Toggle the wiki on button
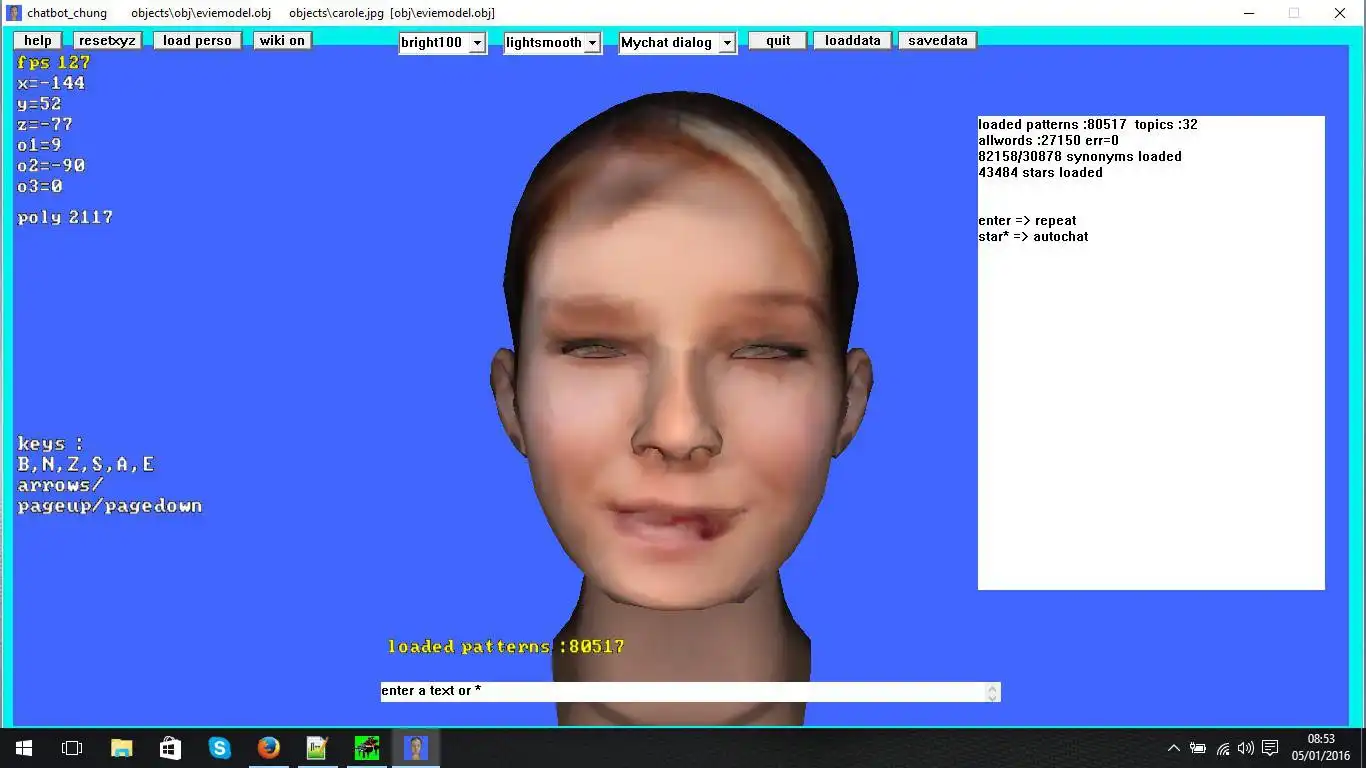1366x768 pixels. (282, 41)
